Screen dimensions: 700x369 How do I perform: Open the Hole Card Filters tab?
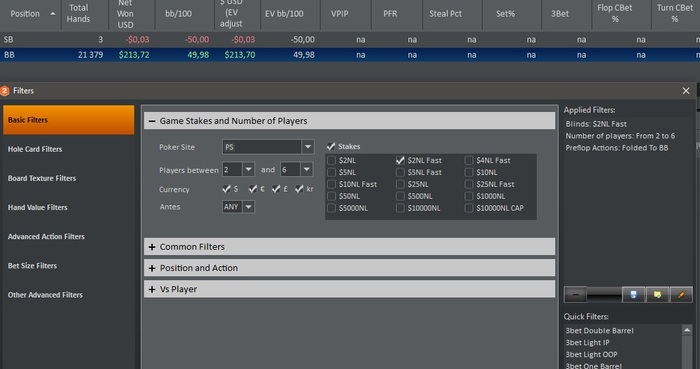68,149
